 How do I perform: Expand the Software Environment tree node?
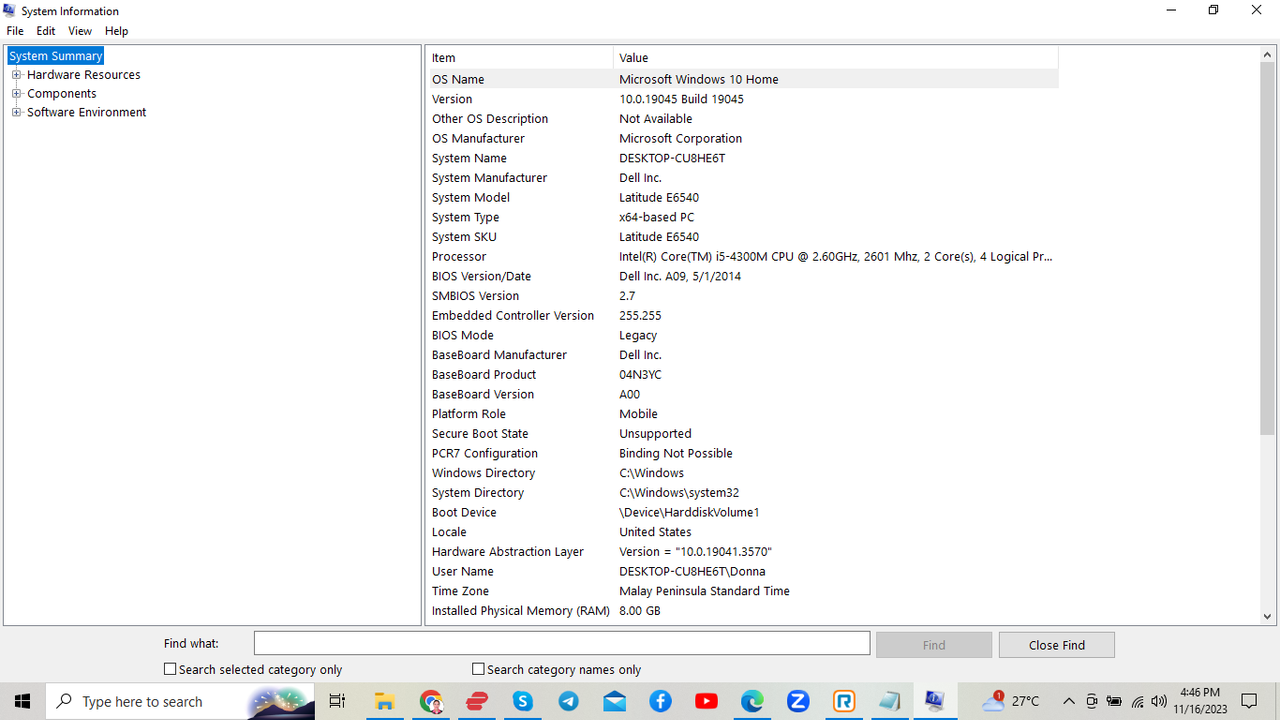[x=16, y=112]
